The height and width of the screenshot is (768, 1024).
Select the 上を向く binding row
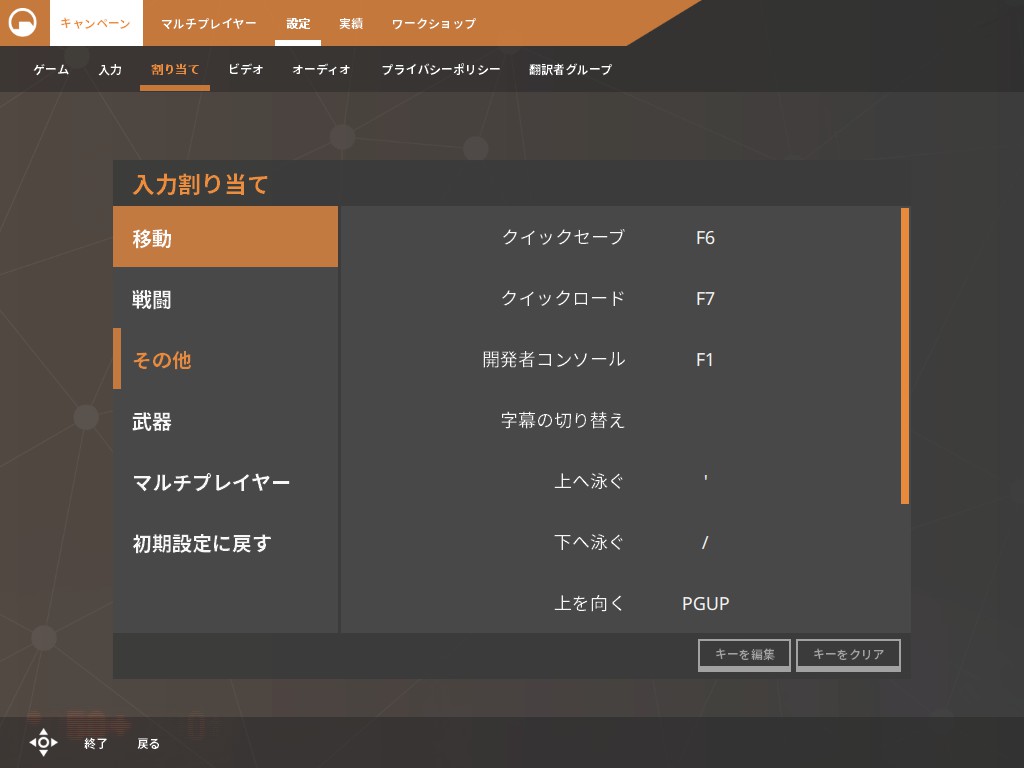click(620, 603)
